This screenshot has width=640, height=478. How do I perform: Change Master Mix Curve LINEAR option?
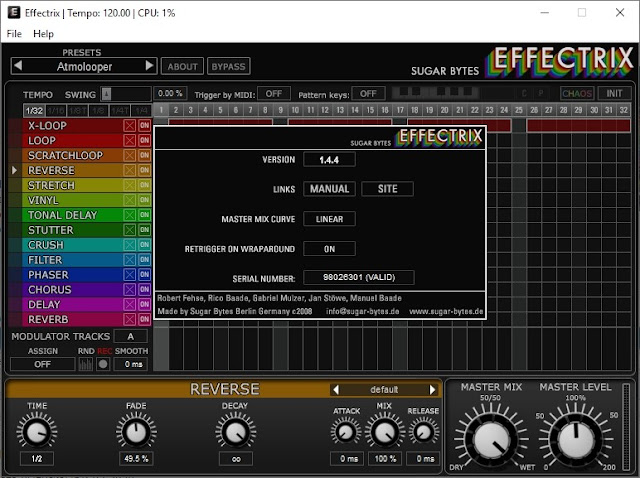pos(329,219)
